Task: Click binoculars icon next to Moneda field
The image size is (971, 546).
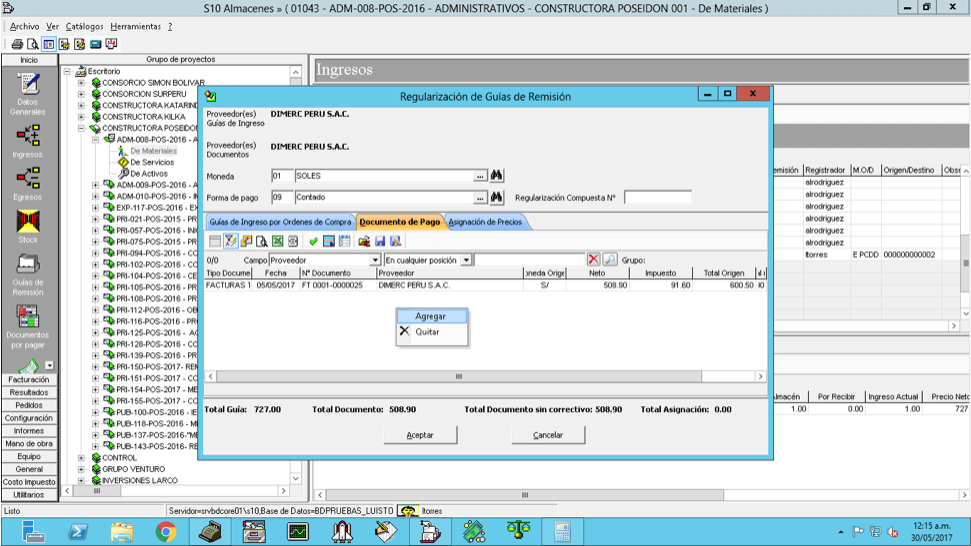Action: (496, 176)
